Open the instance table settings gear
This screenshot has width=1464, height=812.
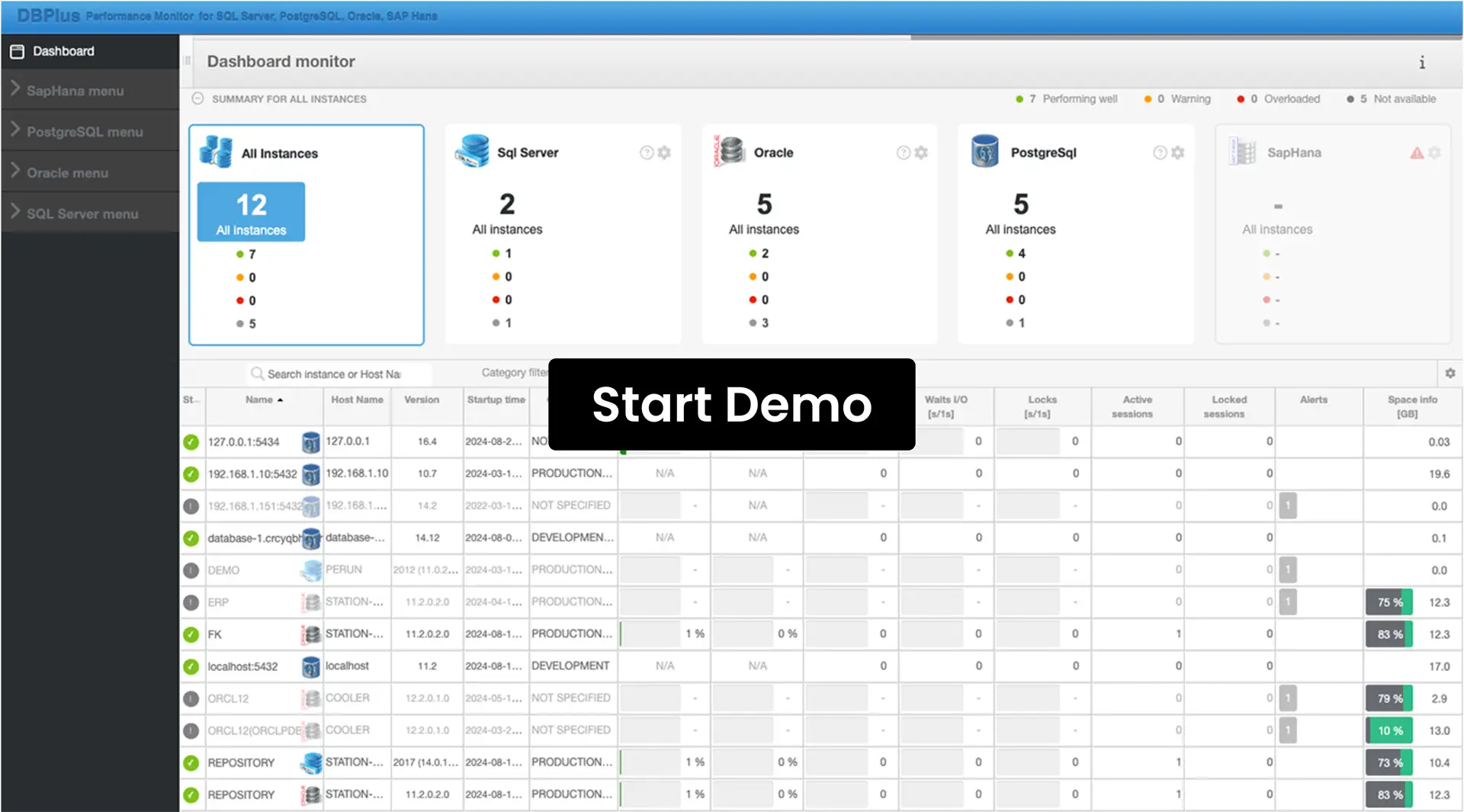pos(1450,374)
